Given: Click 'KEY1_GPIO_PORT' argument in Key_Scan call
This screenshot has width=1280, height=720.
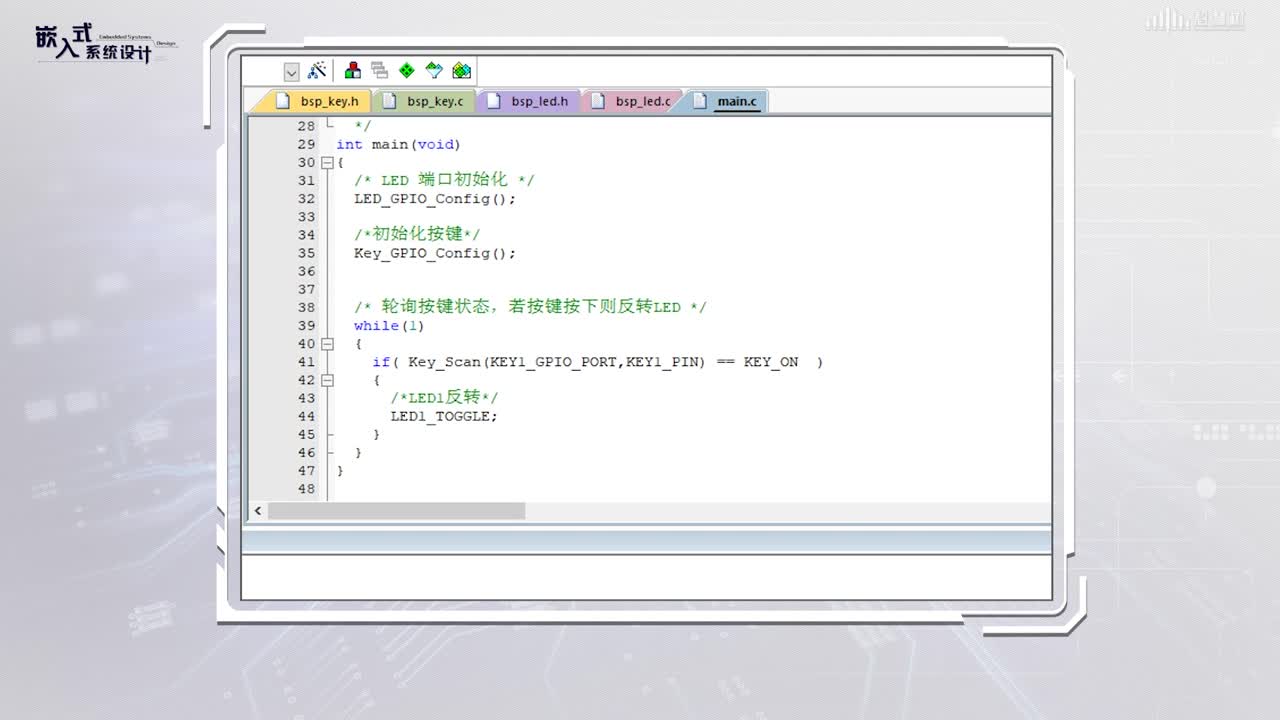Looking at the screenshot, I should click(554, 362).
